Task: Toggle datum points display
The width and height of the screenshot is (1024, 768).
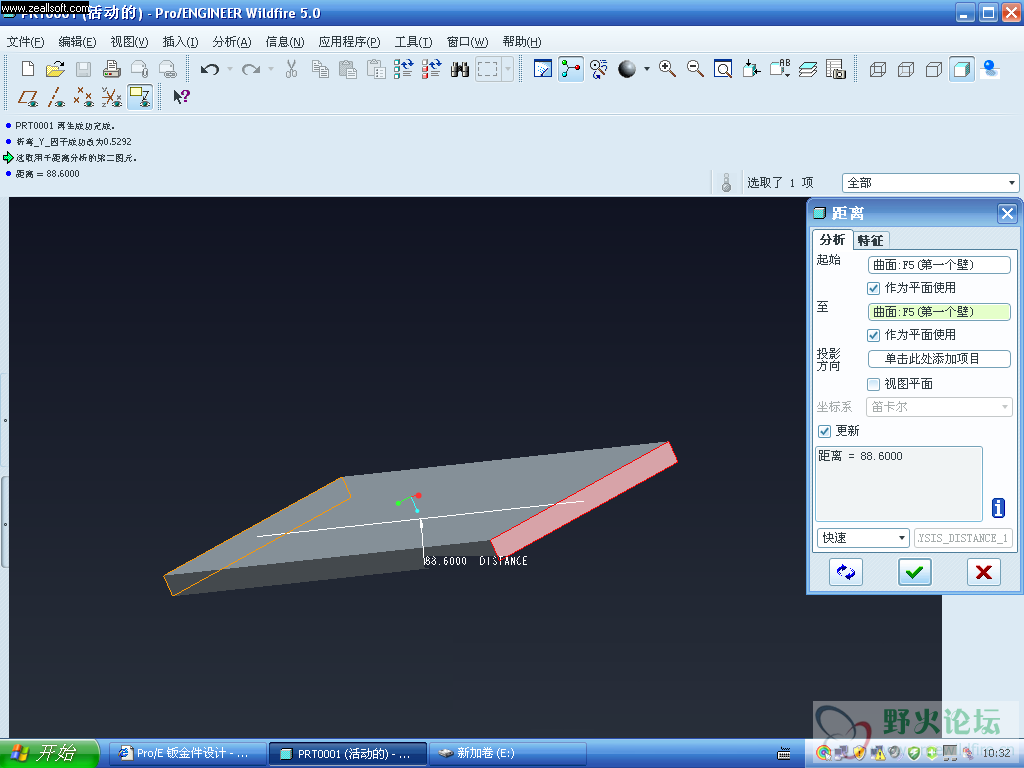Action: click(84, 97)
